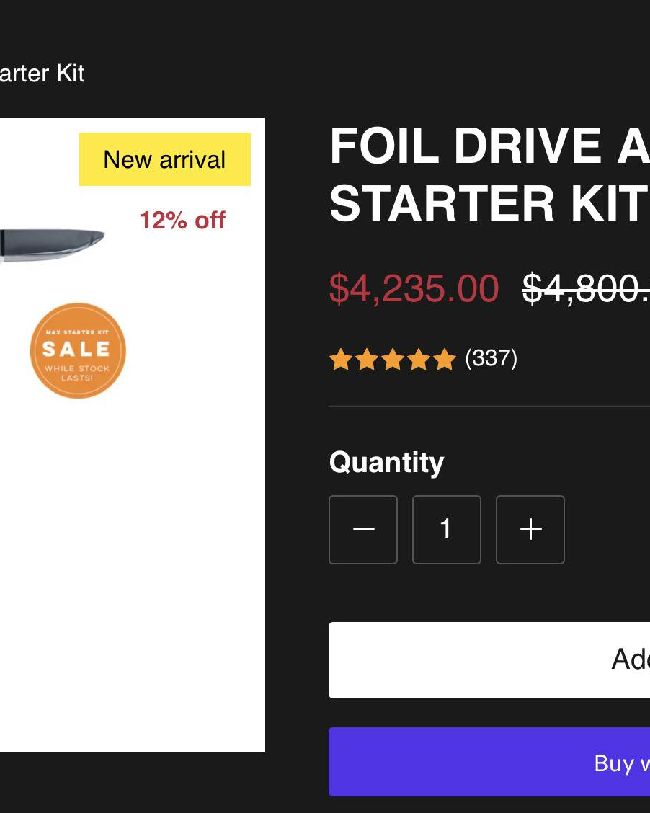Click the crossed-out original price $4,800
The height and width of the screenshot is (813, 650).
tap(586, 288)
